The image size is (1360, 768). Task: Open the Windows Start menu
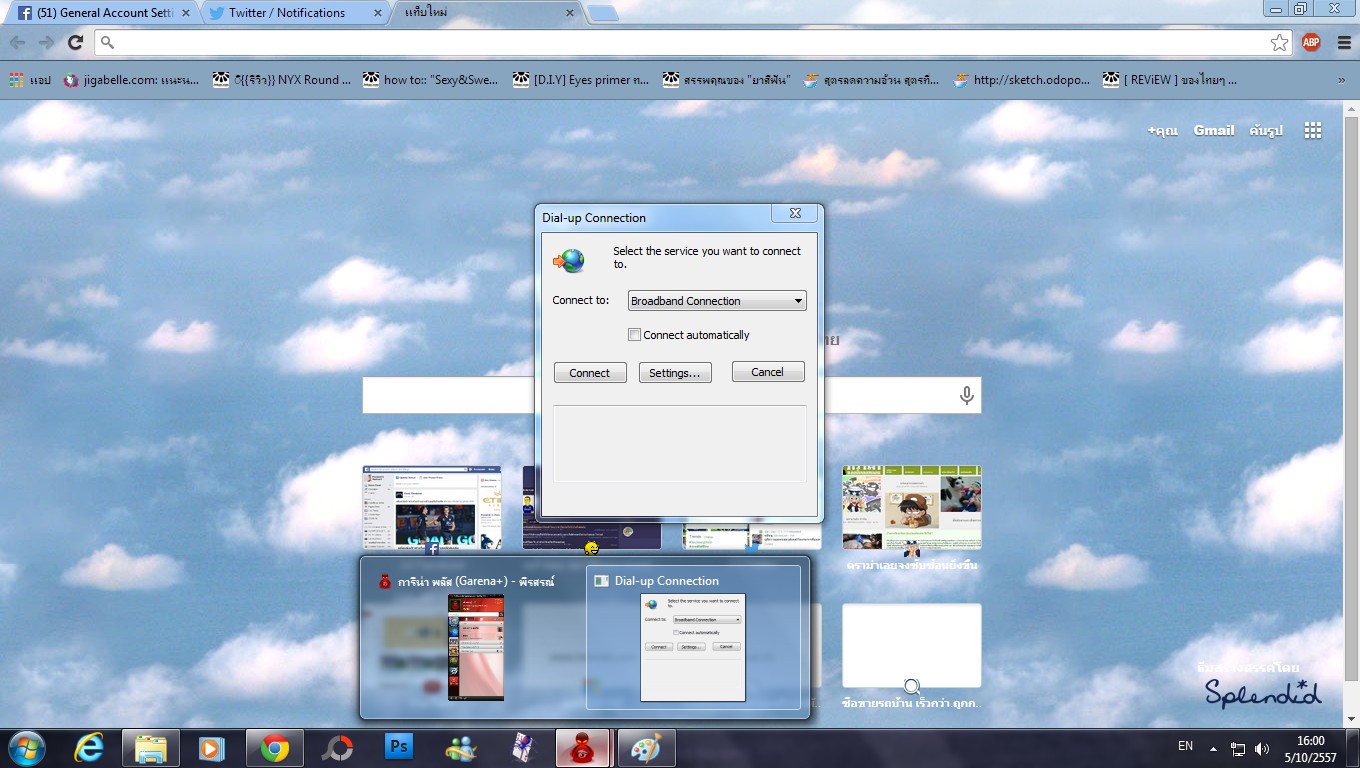click(26, 748)
